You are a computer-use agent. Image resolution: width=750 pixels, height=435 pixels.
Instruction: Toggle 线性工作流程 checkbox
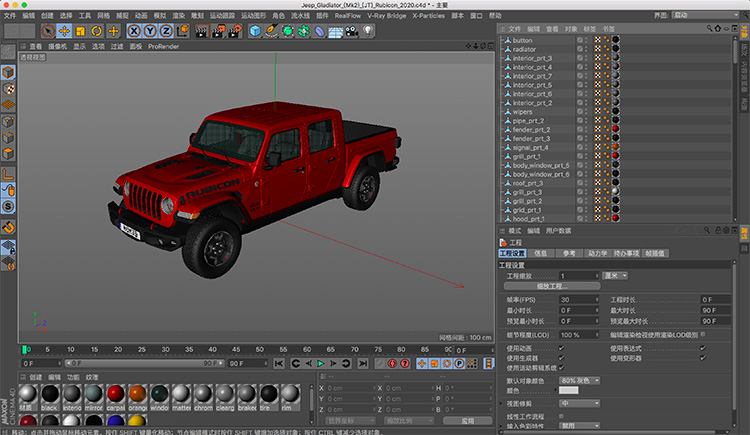561,416
